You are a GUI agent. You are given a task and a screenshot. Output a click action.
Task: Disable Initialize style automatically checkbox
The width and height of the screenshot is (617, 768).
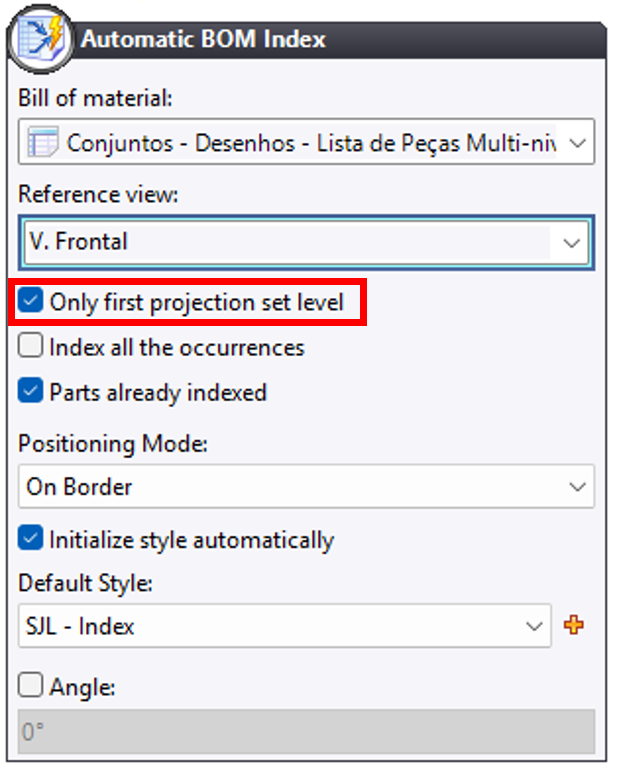(x=30, y=538)
